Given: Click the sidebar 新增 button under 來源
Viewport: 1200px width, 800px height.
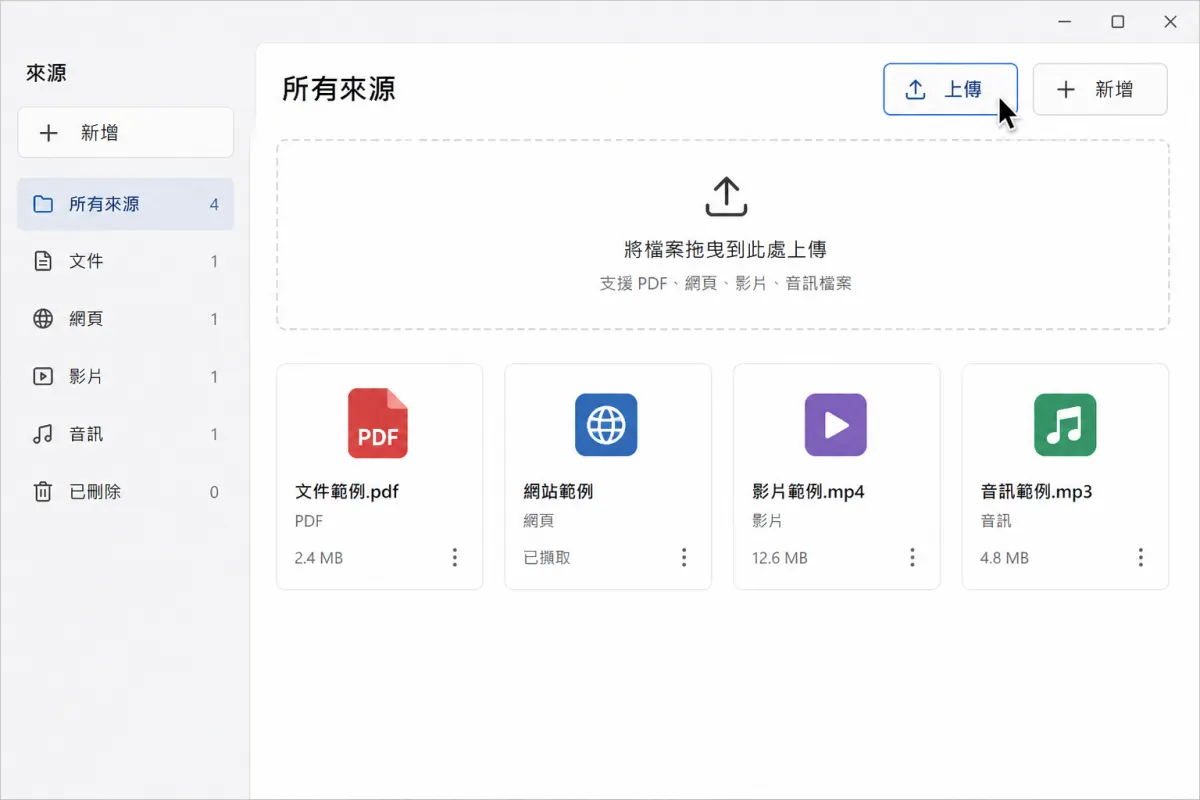Looking at the screenshot, I should (x=125, y=133).
